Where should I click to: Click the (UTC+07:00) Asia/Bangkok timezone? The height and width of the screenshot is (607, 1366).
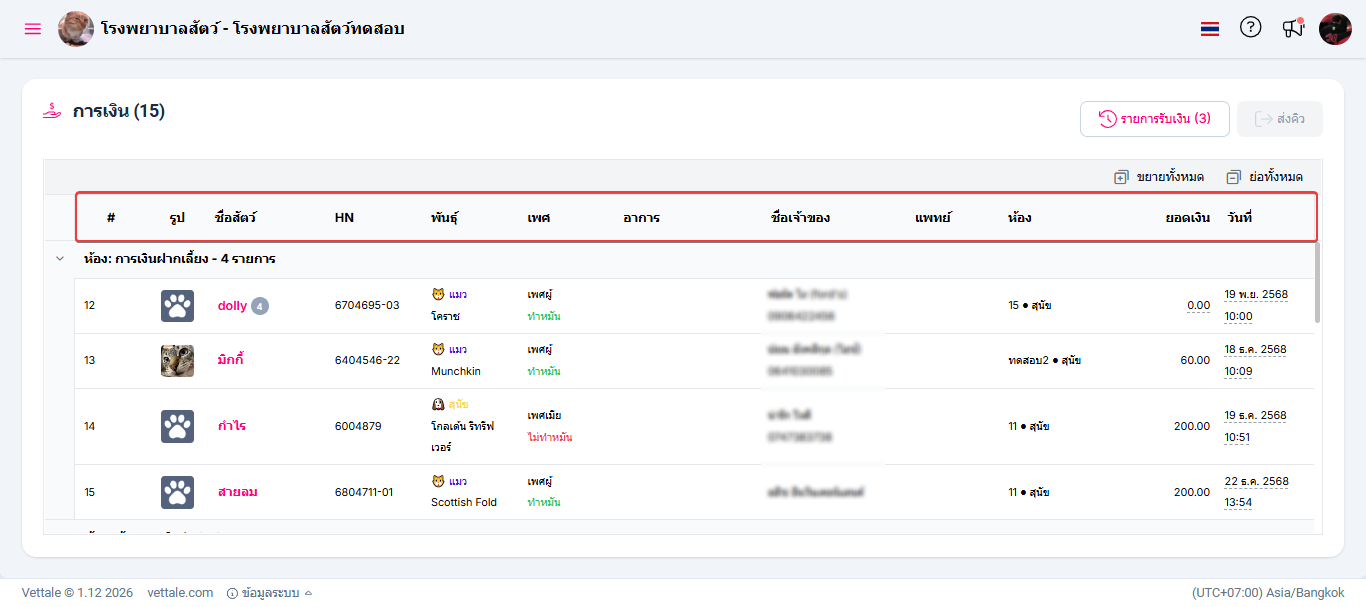click(1268, 593)
